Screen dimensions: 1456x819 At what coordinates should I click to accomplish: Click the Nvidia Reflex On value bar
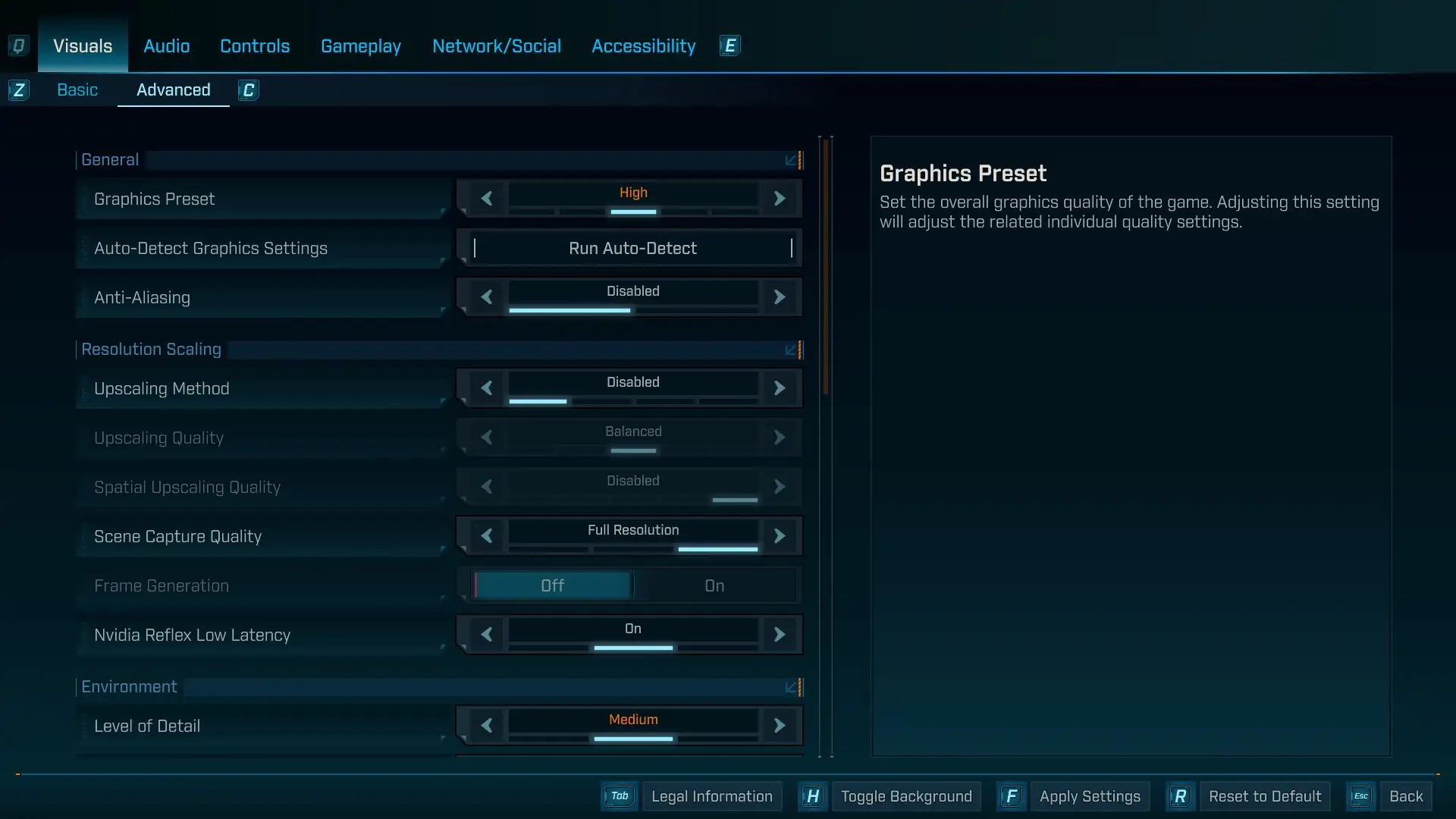633,634
